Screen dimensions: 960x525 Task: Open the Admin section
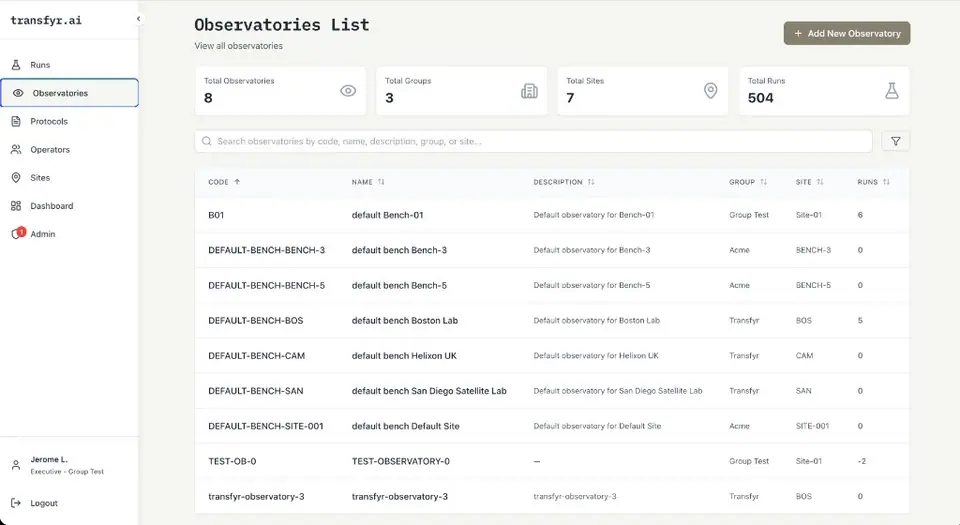(69, 234)
